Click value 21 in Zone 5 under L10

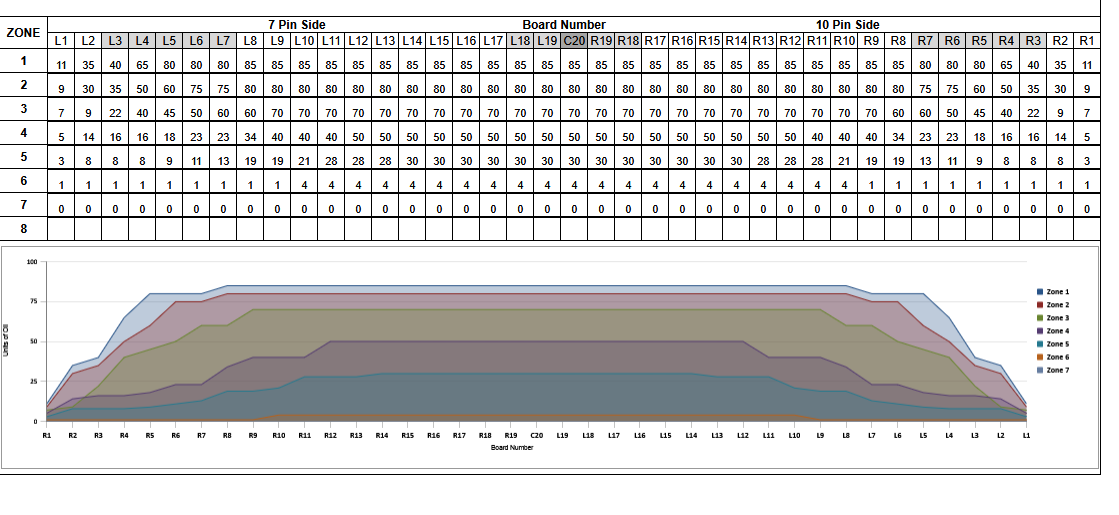tap(304, 161)
